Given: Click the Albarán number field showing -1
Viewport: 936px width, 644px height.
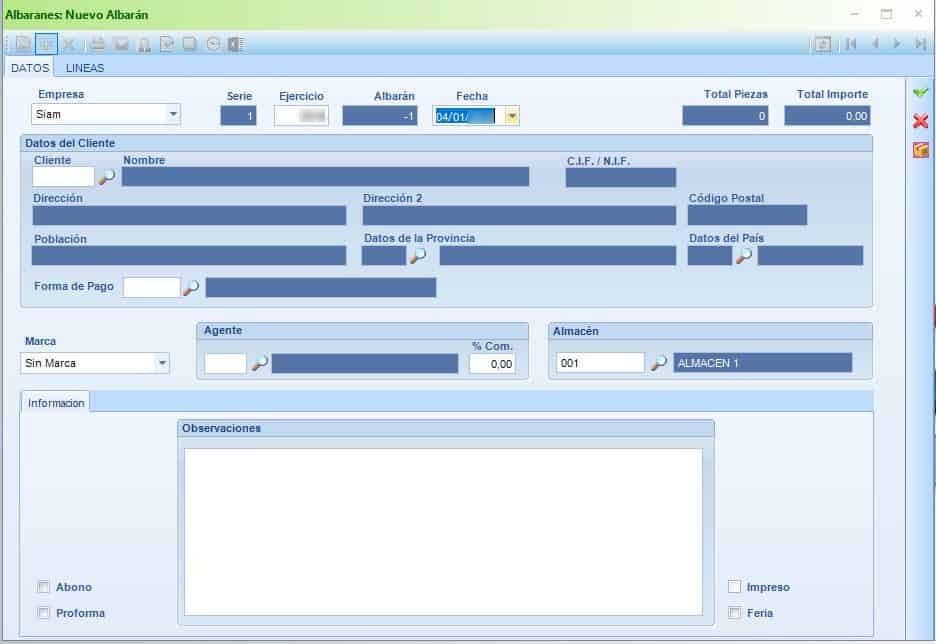Looking at the screenshot, I should [380, 116].
